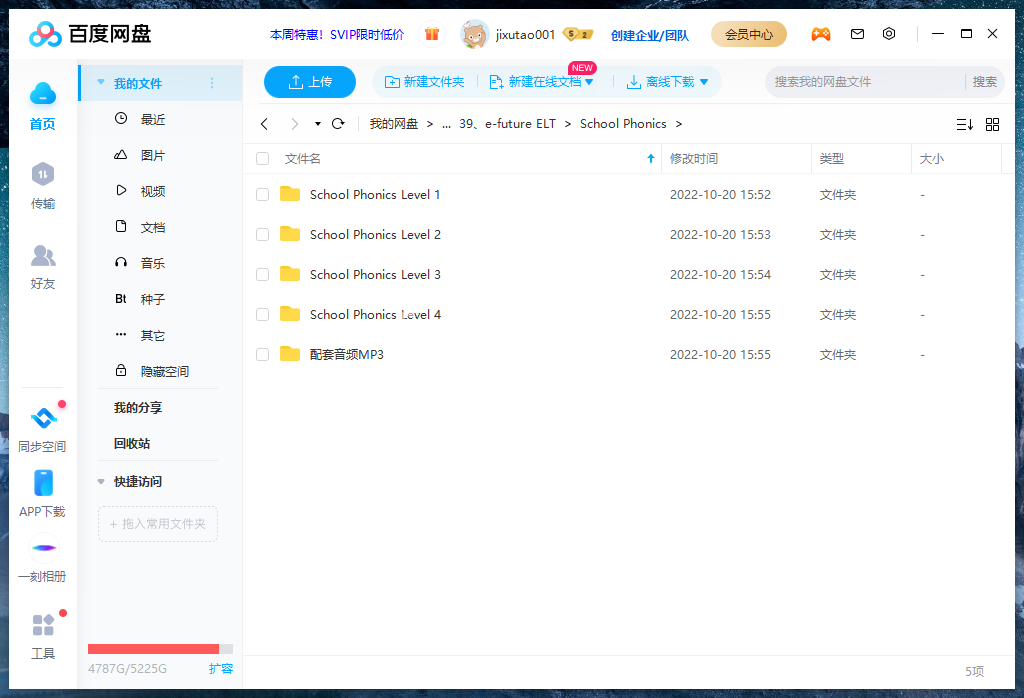Click the 拖入常用文件夹 drop box
This screenshot has width=1024, height=698.
(x=157, y=524)
